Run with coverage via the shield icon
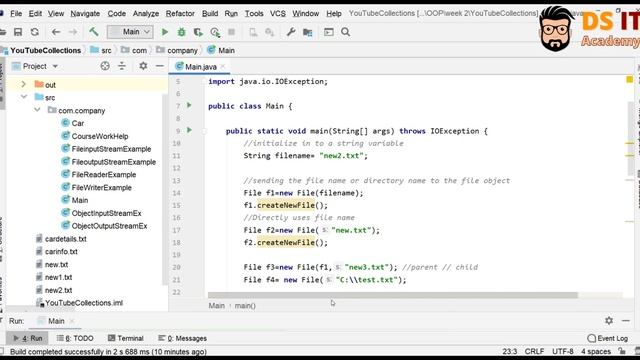The image size is (640, 360). (198, 32)
